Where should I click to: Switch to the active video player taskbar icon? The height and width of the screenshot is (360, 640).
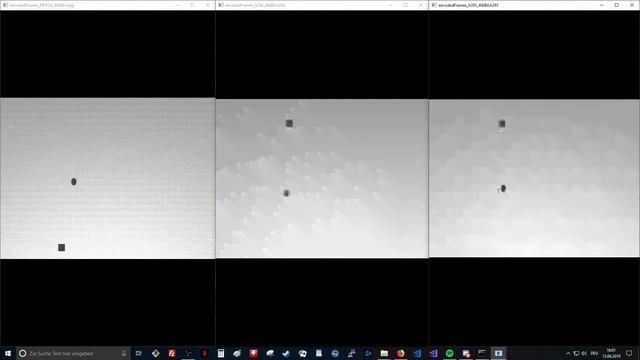coord(498,353)
